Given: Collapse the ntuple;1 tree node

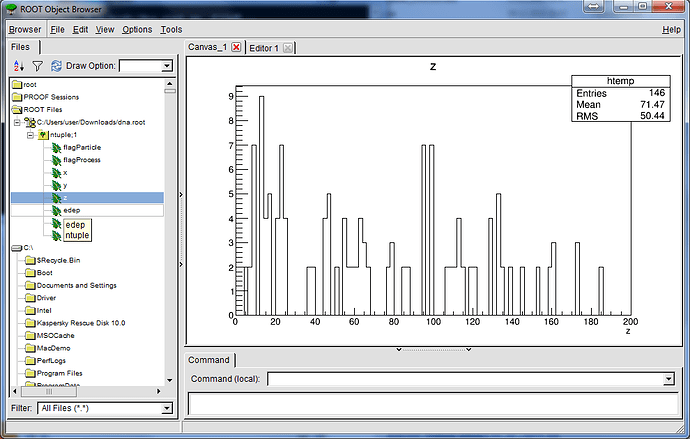Looking at the screenshot, I should pos(30,135).
